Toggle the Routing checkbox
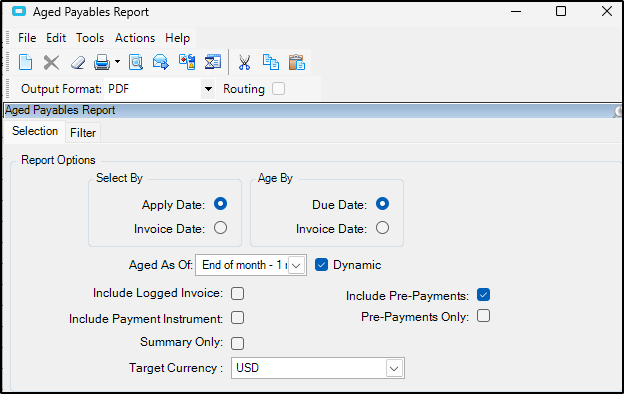Image resolution: width=624 pixels, height=394 pixels. (279, 88)
